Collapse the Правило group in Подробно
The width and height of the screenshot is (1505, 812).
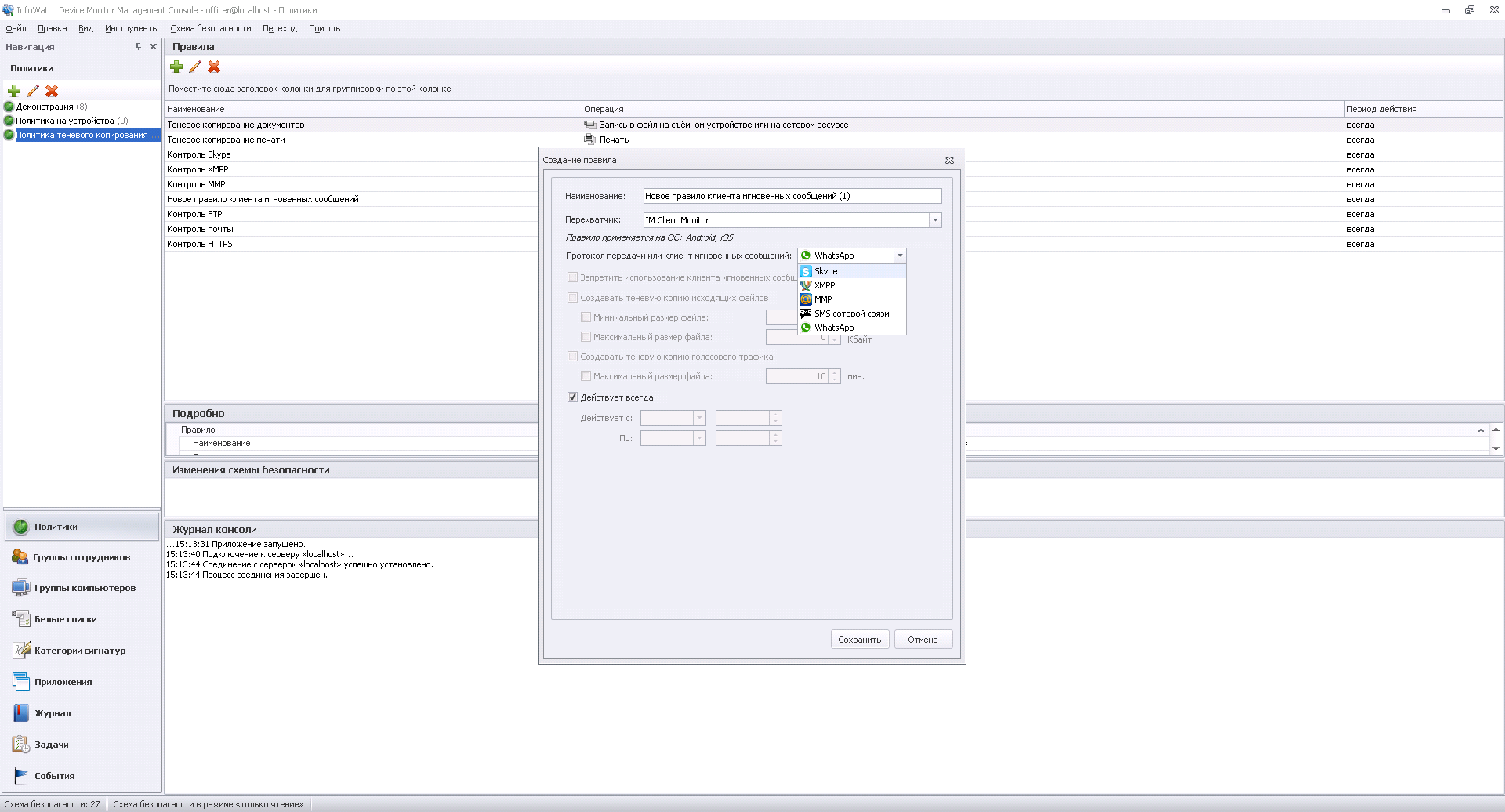pos(1481,430)
